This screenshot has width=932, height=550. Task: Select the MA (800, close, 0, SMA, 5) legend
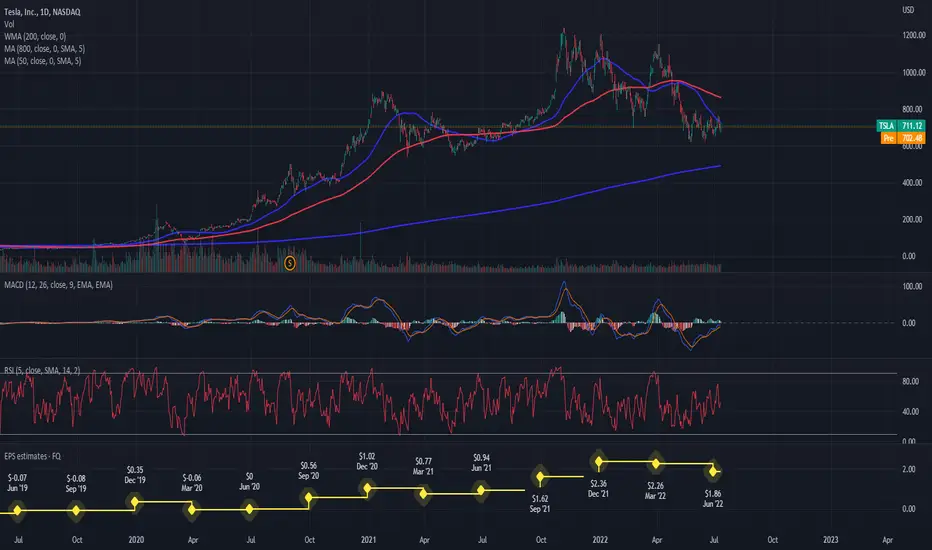tap(44, 49)
